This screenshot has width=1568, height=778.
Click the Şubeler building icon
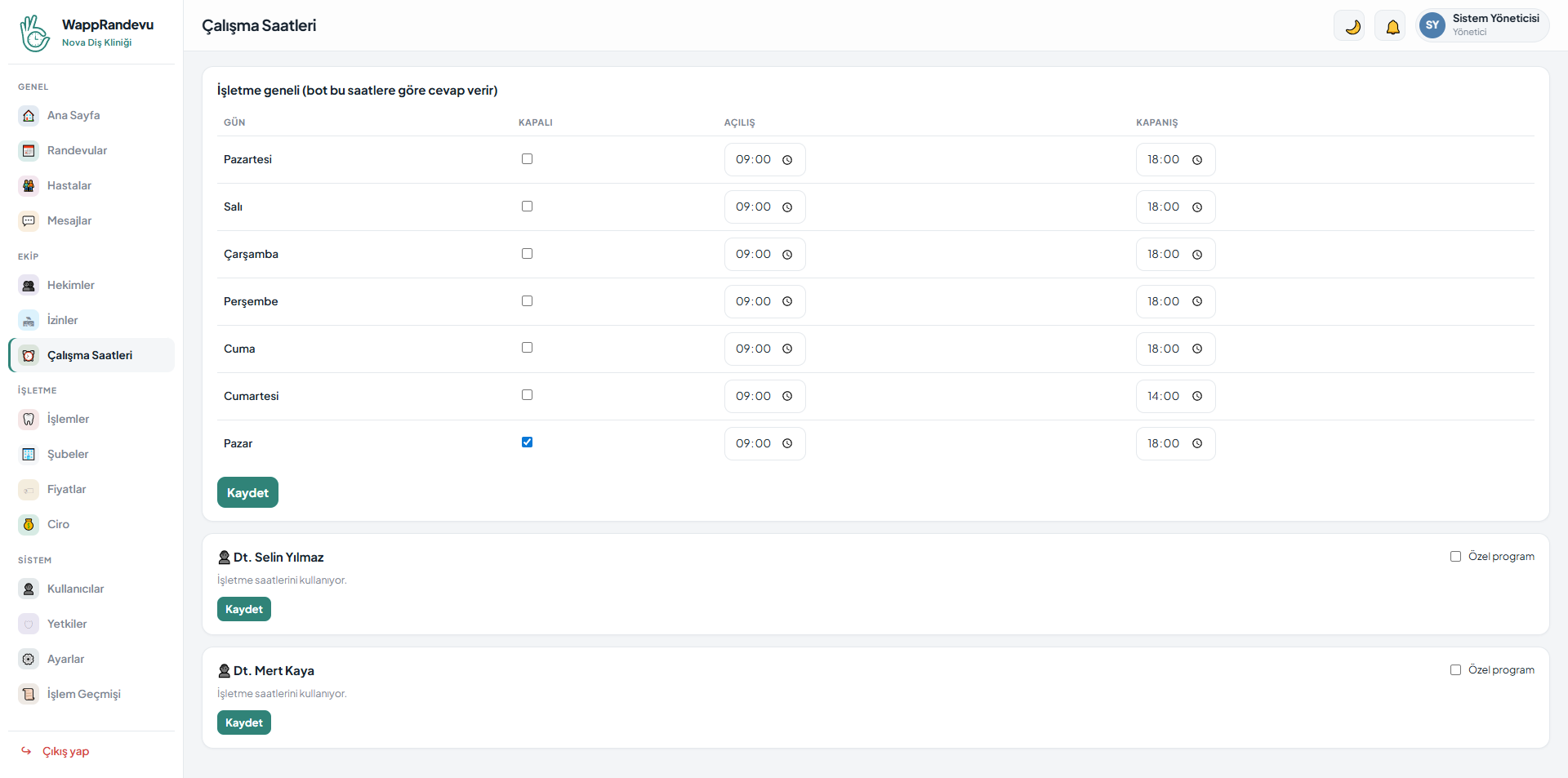29,454
